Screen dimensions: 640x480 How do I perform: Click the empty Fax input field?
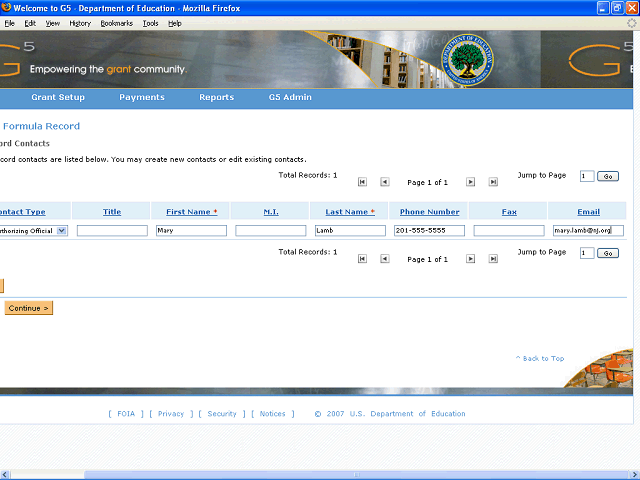pyautogui.click(x=509, y=231)
